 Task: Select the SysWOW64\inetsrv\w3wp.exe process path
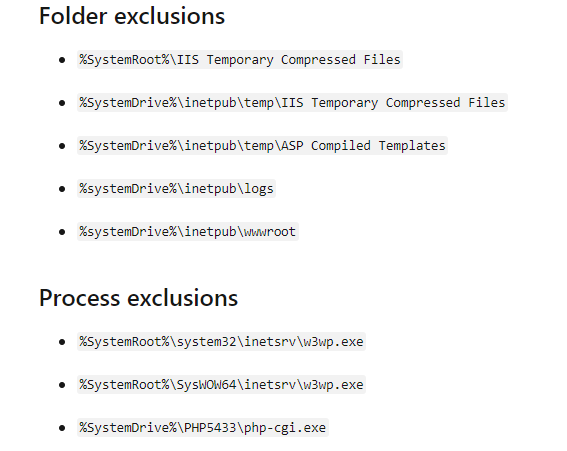(221, 384)
